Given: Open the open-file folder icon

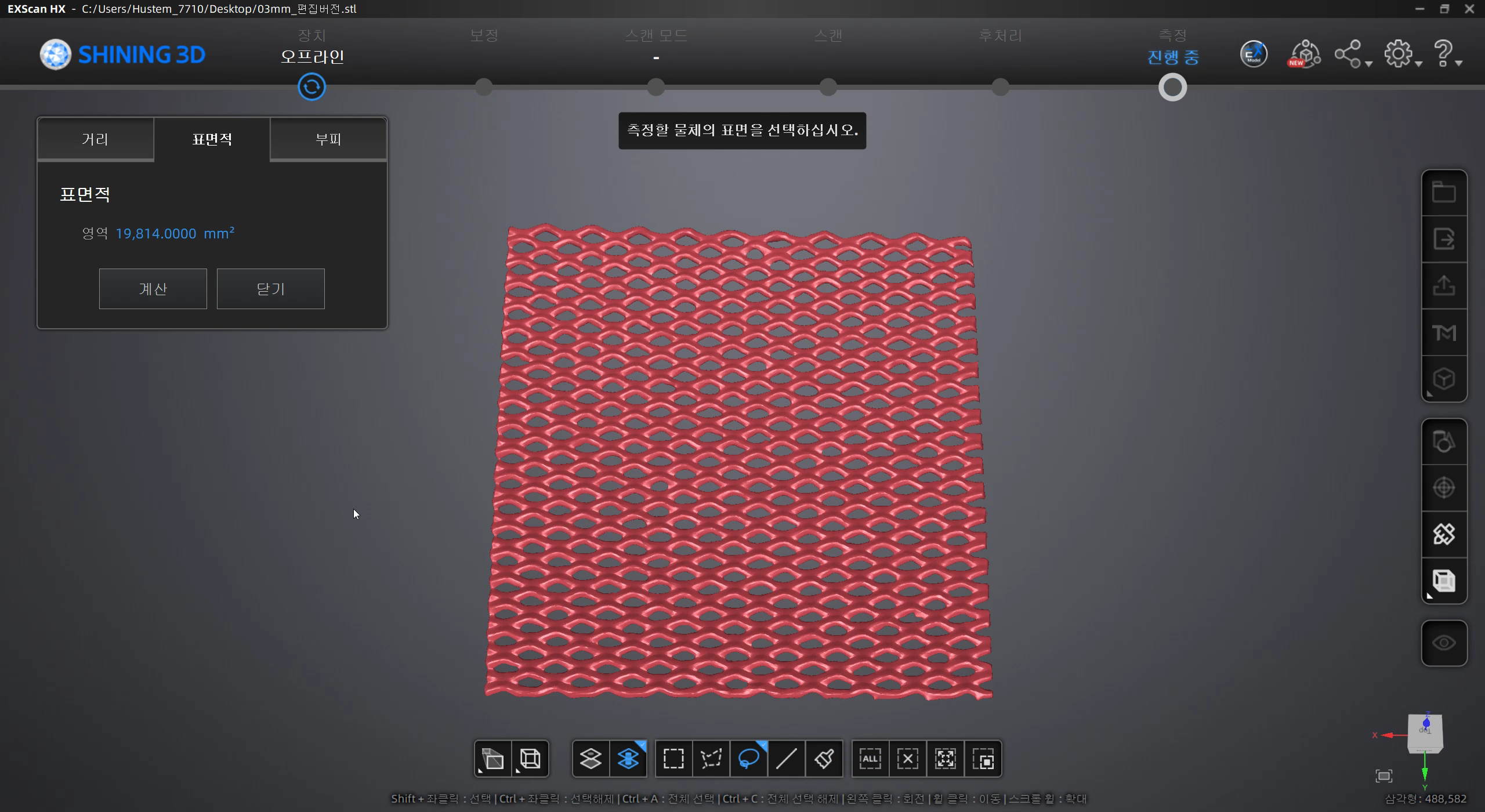Looking at the screenshot, I should [1444, 193].
